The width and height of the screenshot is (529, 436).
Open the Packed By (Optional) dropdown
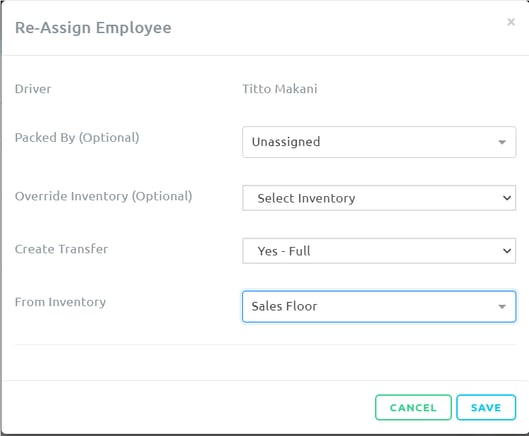379,142
